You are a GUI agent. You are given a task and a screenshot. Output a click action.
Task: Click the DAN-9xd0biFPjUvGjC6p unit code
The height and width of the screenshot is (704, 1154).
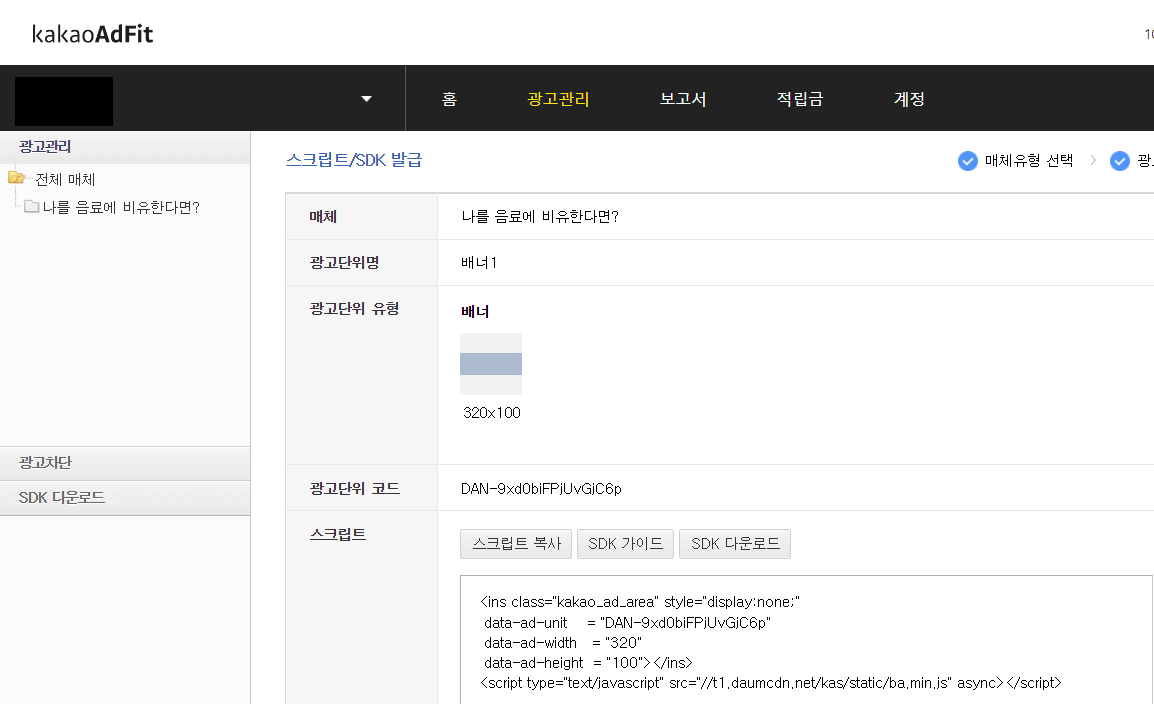(x=541, y=489)
